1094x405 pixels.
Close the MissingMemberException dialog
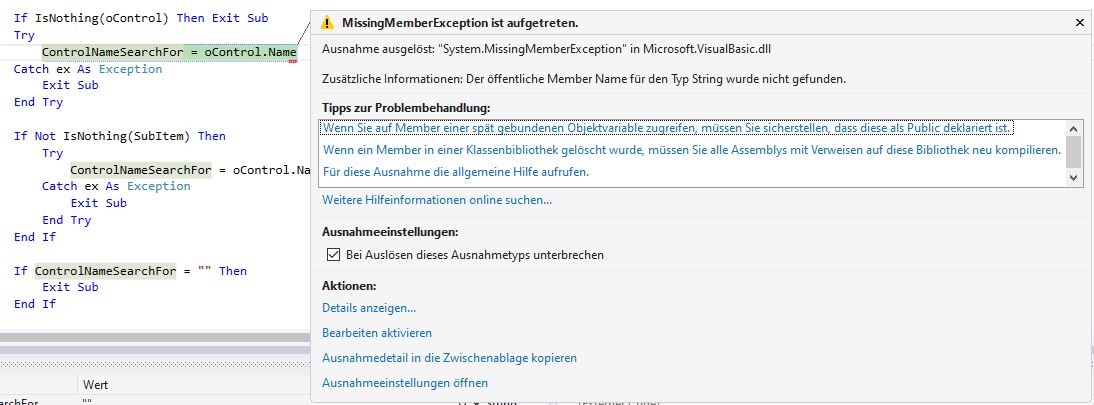tap(1078, 22)
